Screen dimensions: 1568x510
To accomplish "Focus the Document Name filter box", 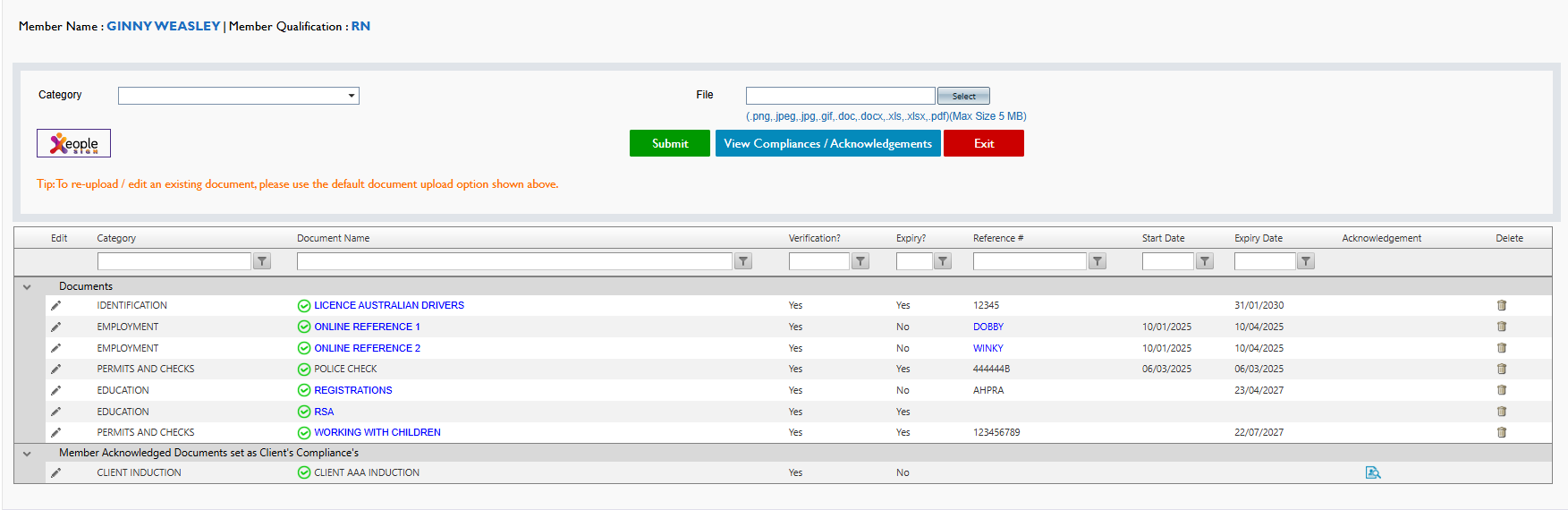I will click(x=514, y=261).
